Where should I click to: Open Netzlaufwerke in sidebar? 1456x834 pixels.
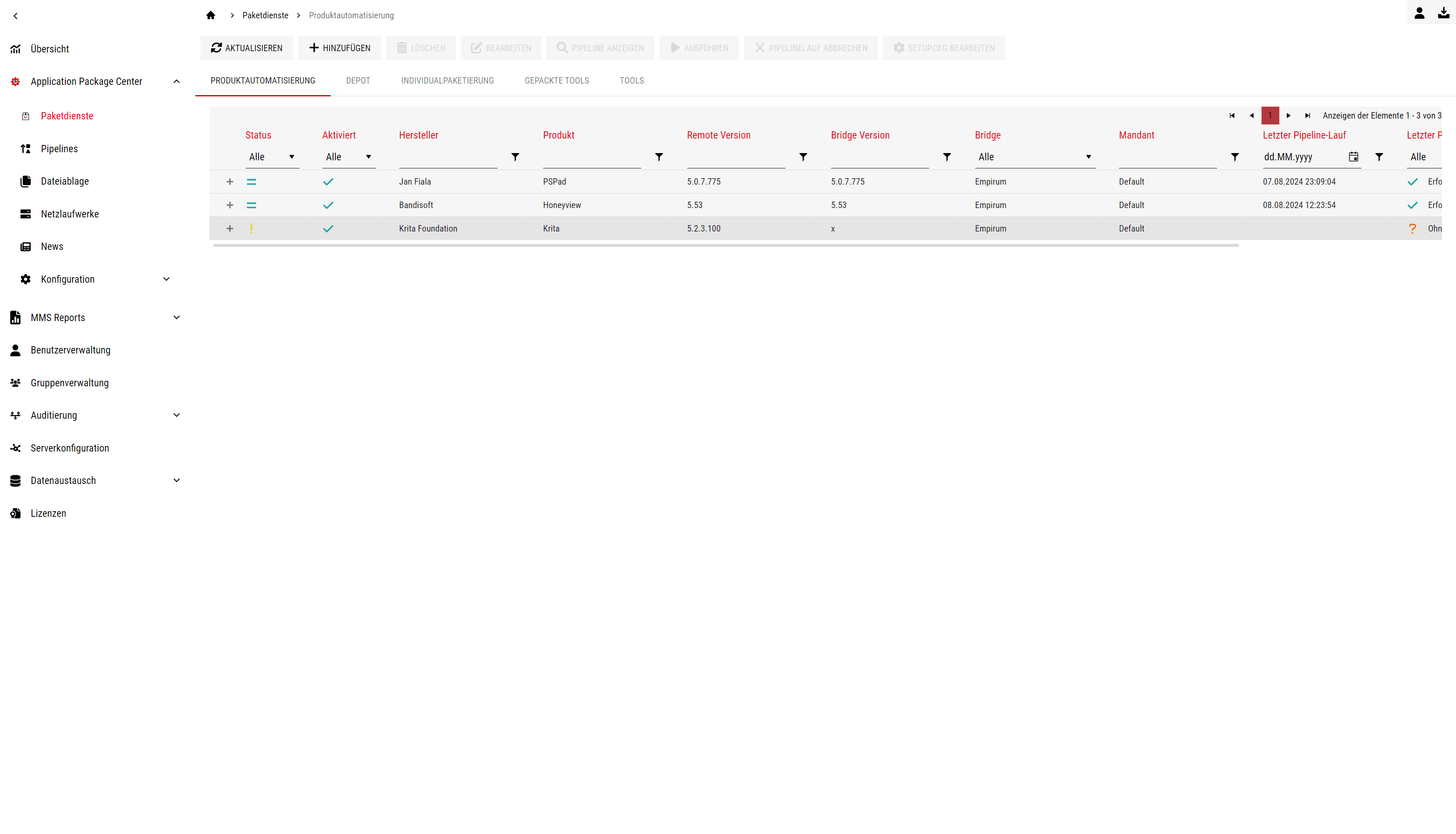70,214
